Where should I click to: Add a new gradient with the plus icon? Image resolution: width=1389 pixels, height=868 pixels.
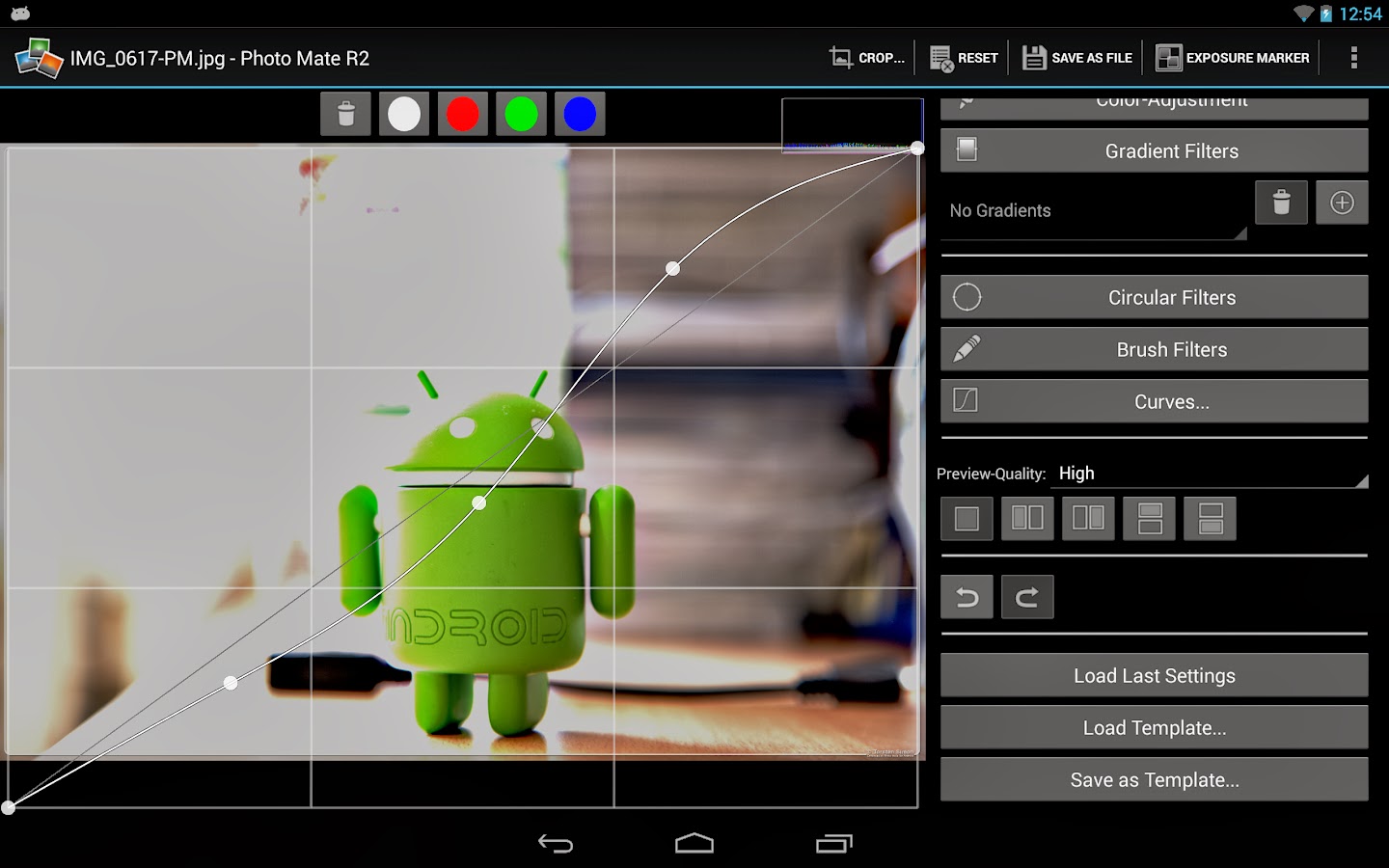click(x=1342, y=203)
